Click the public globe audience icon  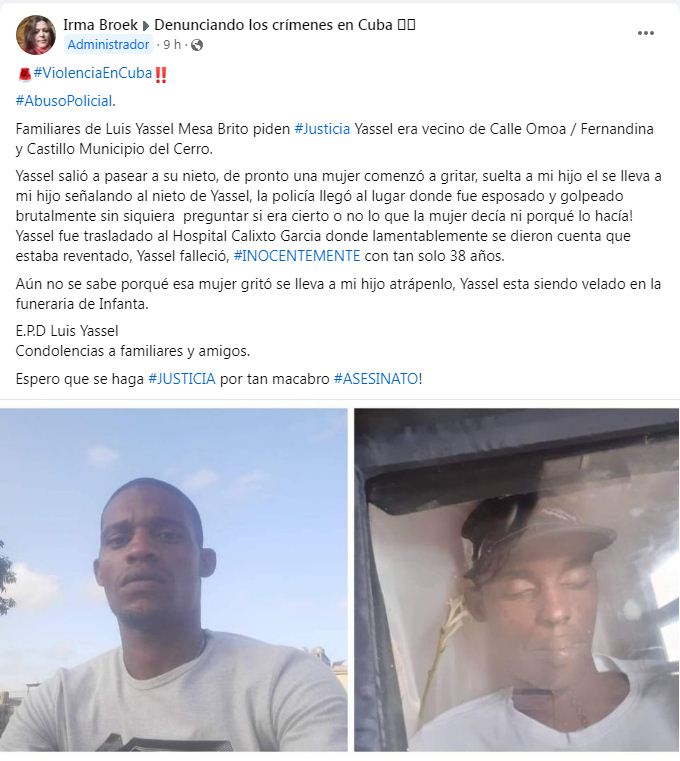tap(197, 45)
